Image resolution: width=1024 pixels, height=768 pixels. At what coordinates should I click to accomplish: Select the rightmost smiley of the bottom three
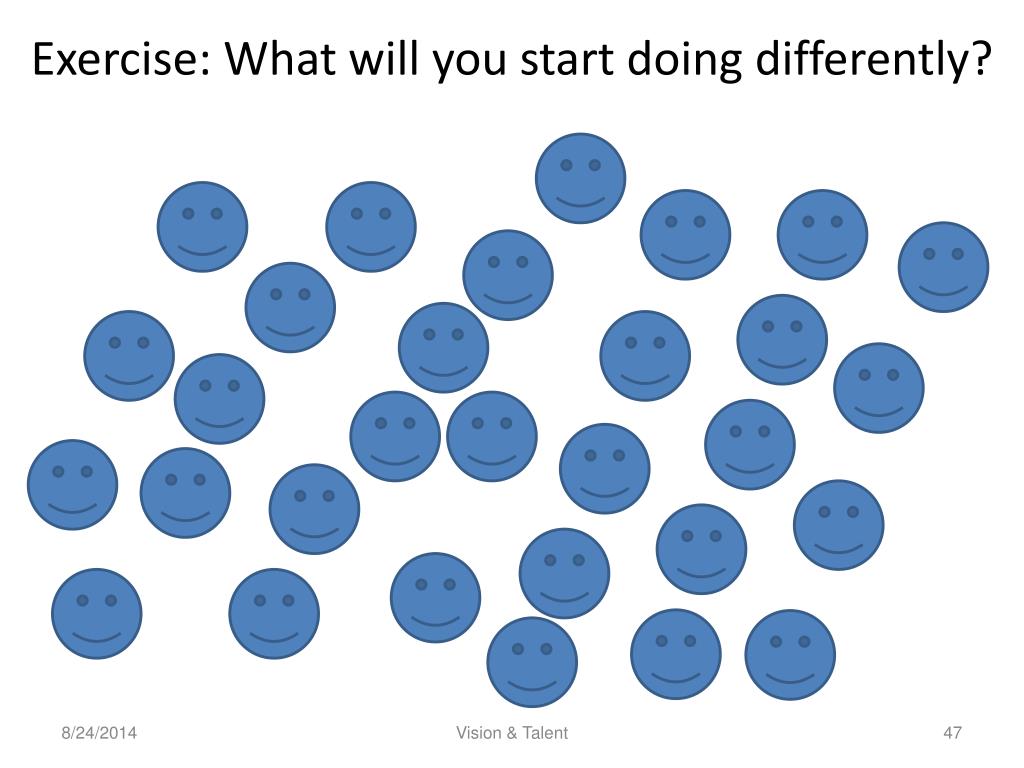pyautogui.click(x=790, y=655)
